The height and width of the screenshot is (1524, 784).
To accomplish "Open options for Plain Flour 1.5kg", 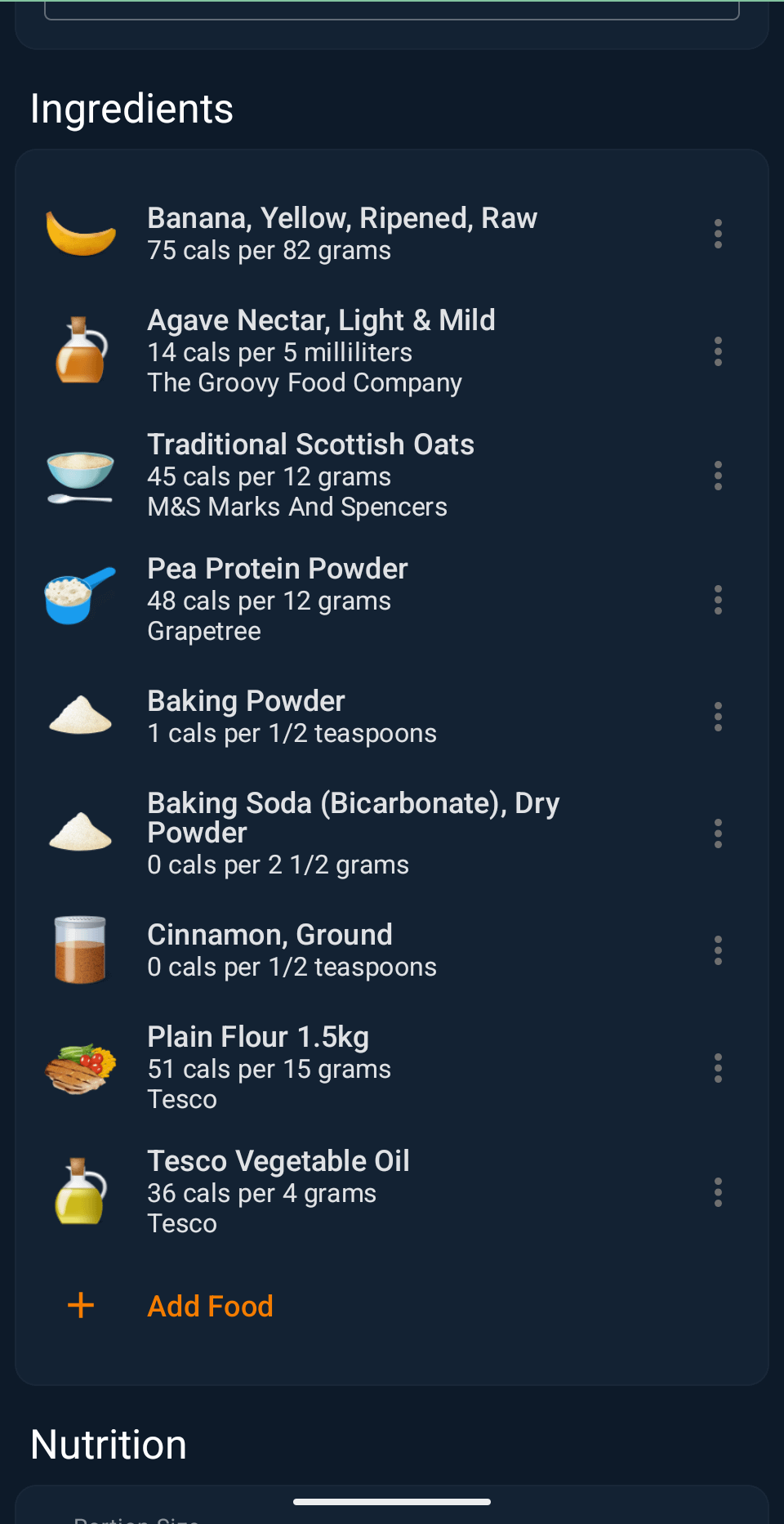I will coord(718,1068).
